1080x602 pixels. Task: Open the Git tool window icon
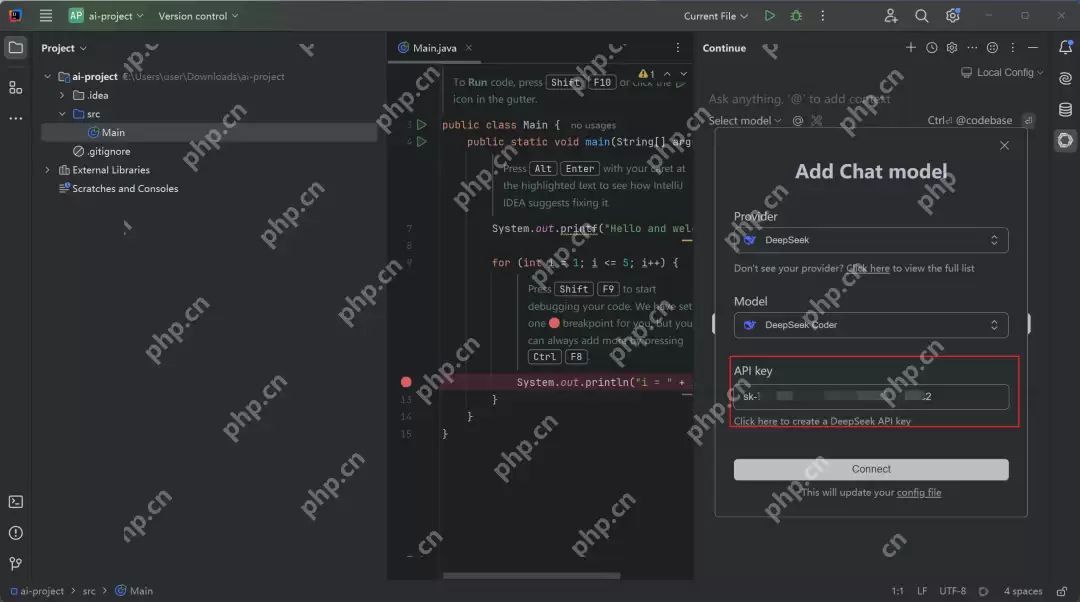click(x=15, y=564)
